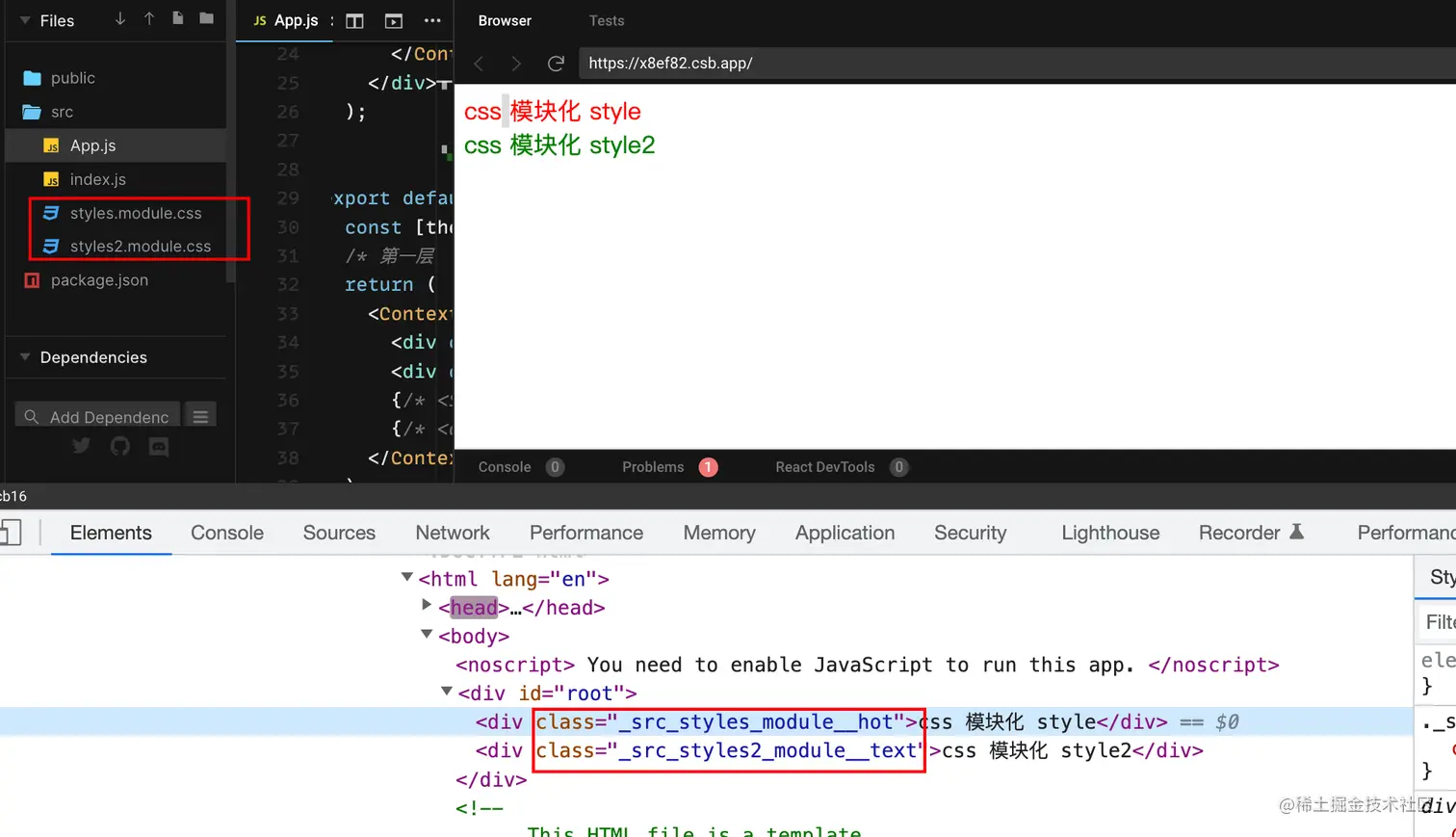Click the CSS icon beside styles.module.css
1456x837 pixels.
(51, 213)
